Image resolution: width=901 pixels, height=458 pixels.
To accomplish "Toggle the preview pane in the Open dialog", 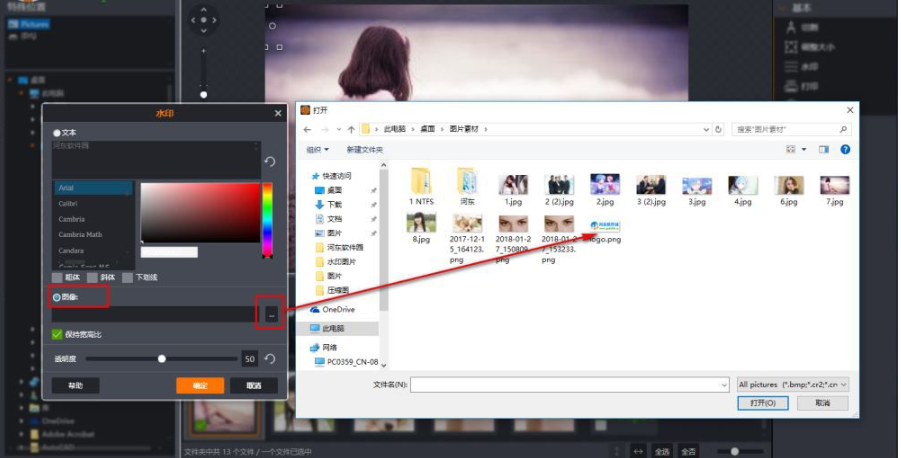I will [823, 149].
